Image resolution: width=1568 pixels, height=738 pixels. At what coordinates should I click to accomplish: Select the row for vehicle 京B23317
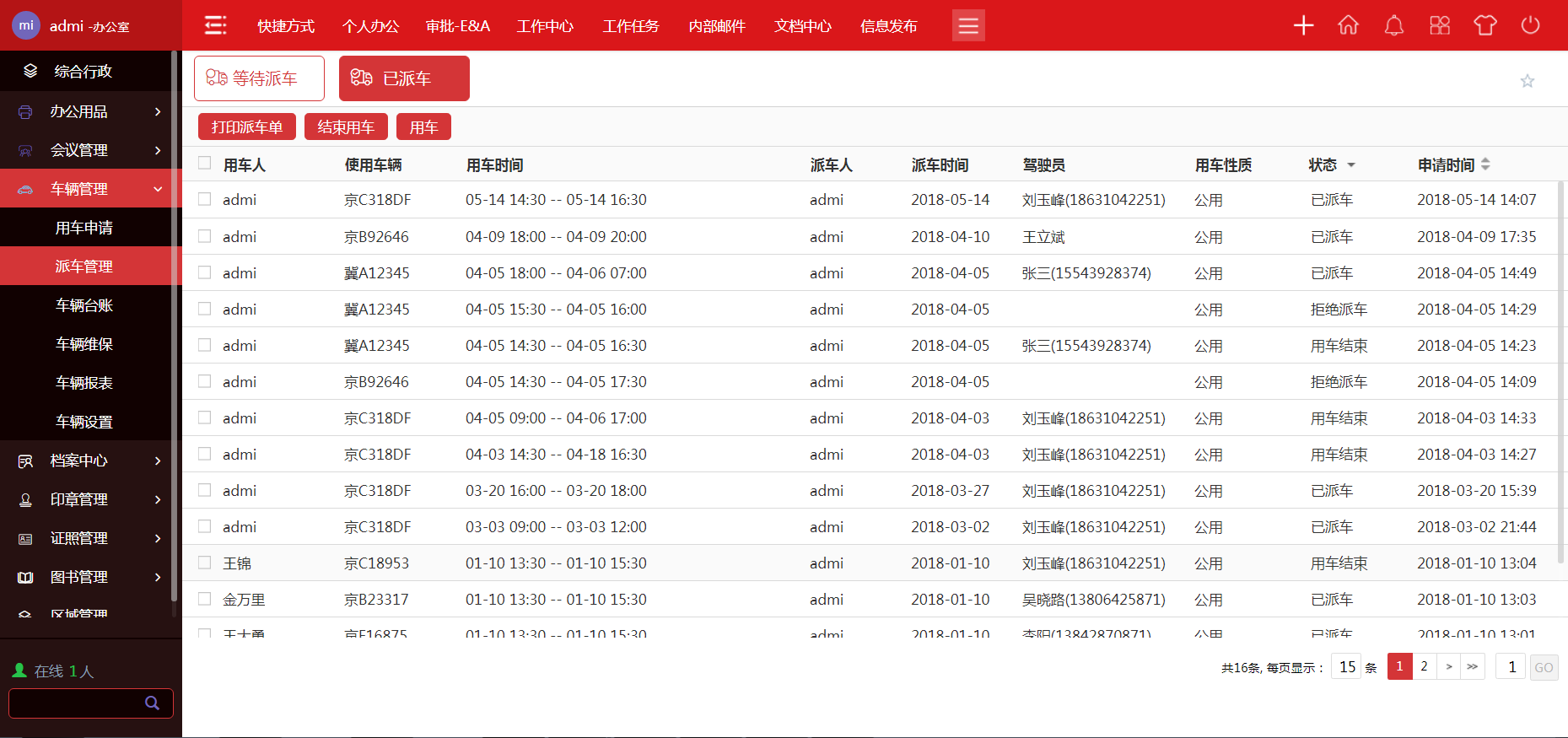205,599
